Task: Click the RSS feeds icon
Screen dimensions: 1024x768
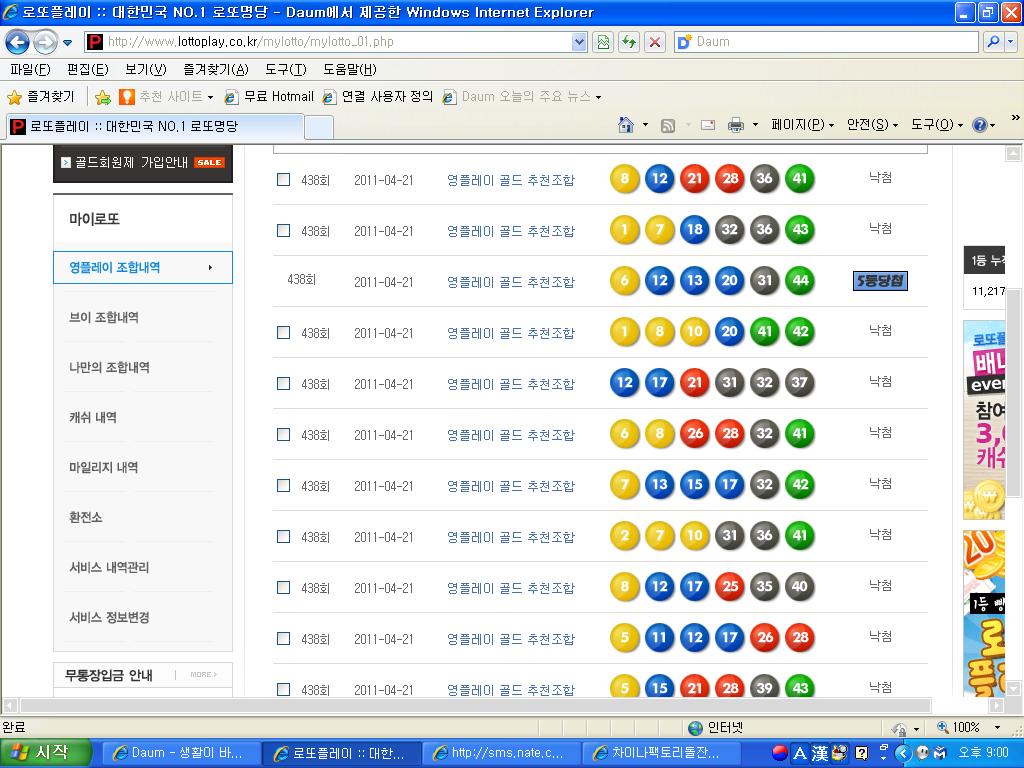Action: click(668, 125)
